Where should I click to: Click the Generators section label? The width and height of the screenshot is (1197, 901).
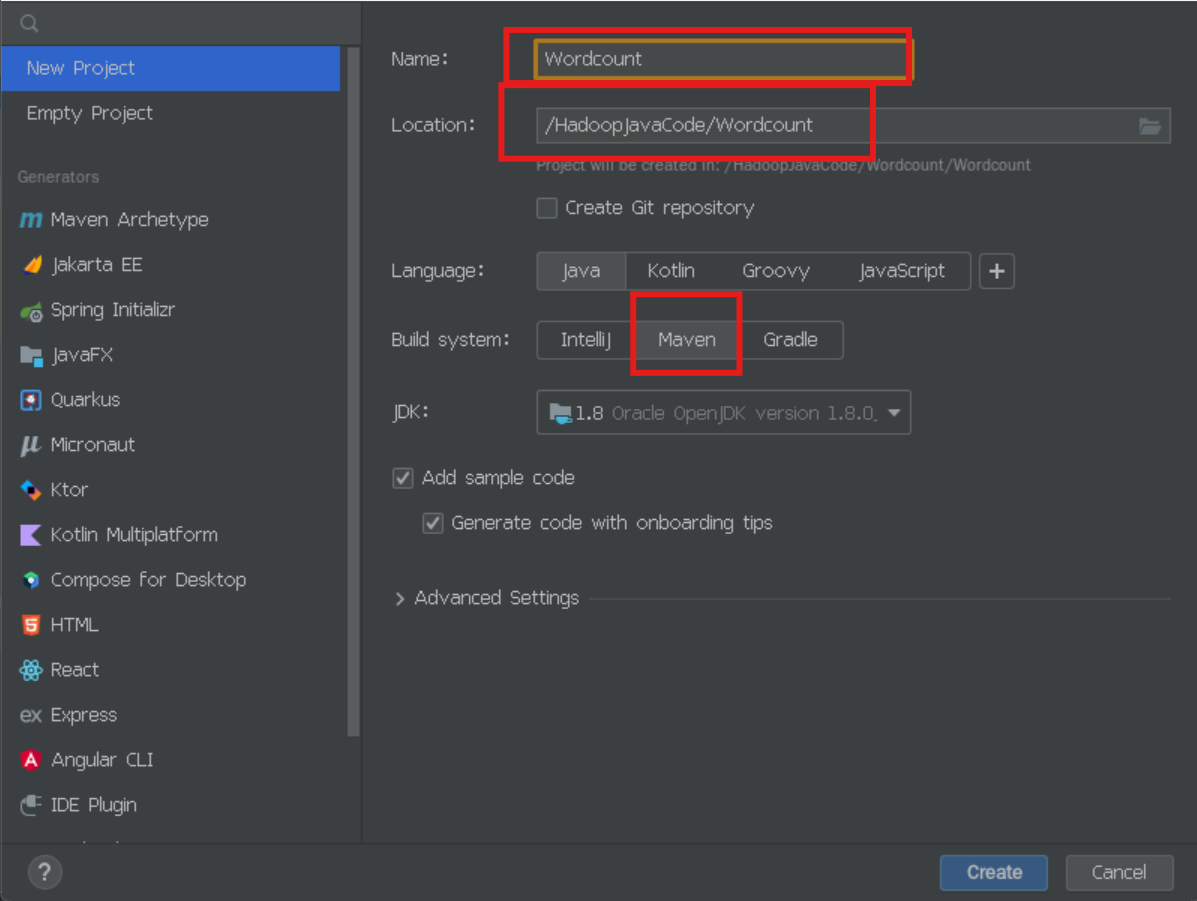[58, 177]
